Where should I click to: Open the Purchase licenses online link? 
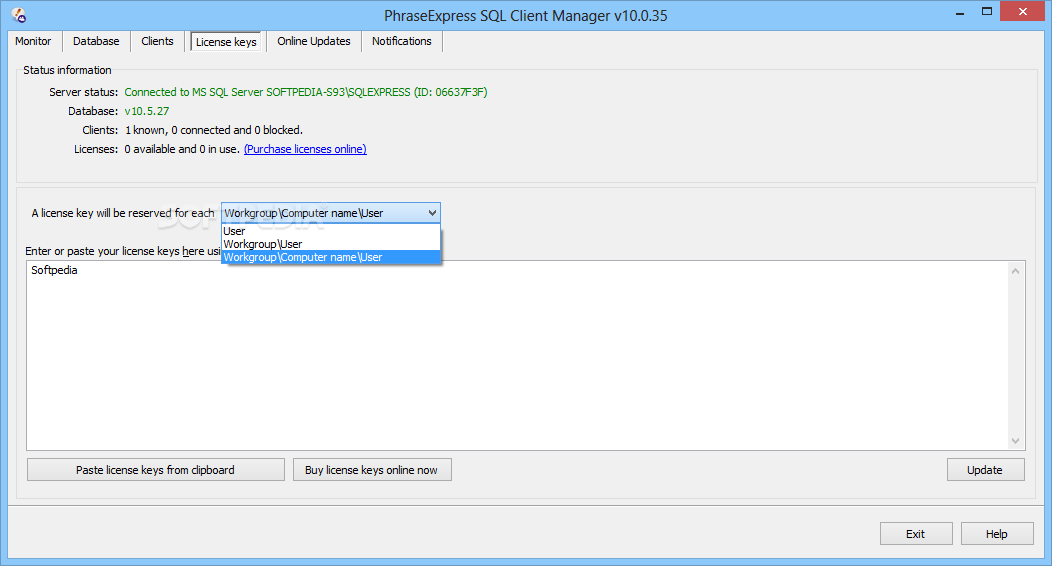305,149
